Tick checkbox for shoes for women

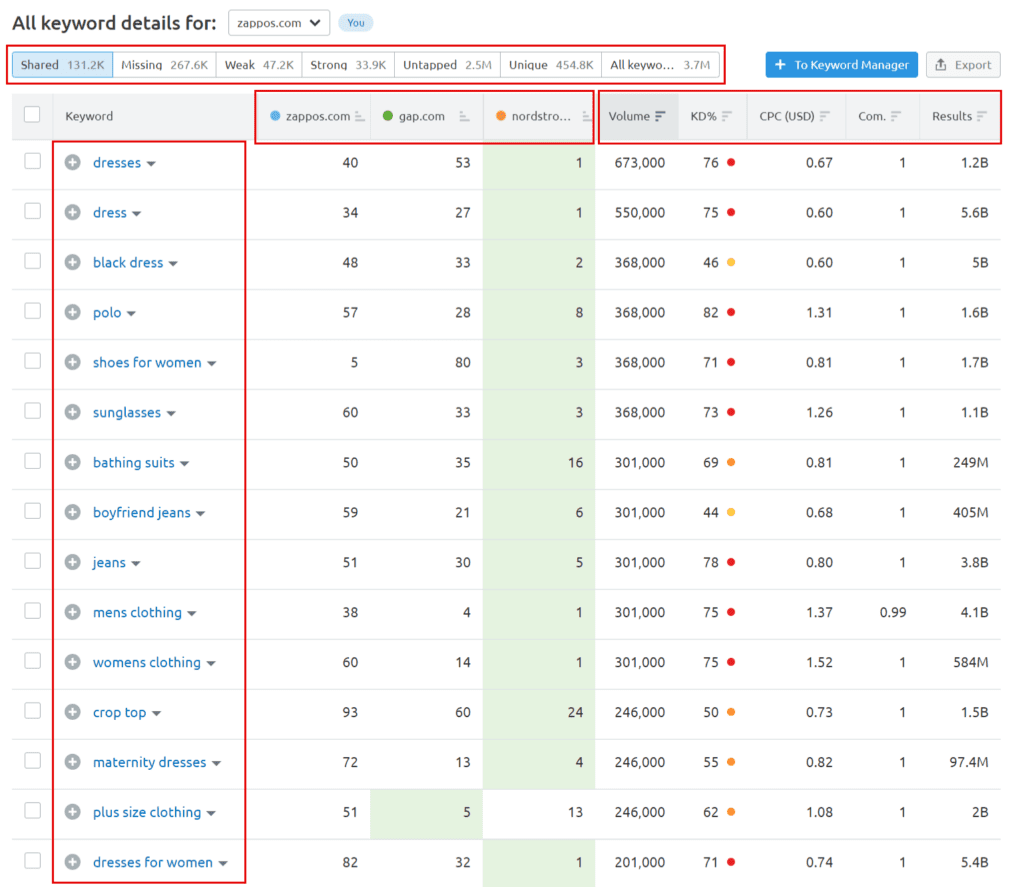32,361
